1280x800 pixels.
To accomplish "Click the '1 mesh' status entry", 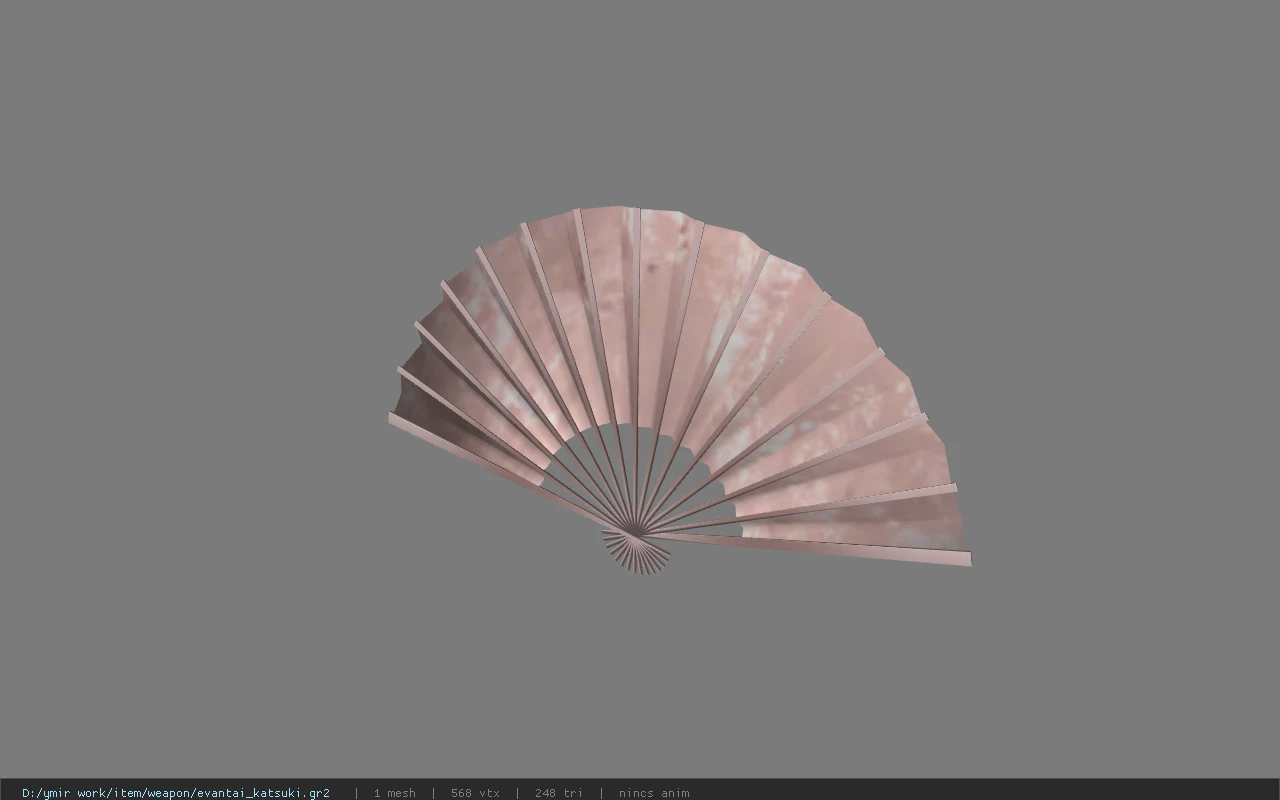I will click(x=394, y=793).
